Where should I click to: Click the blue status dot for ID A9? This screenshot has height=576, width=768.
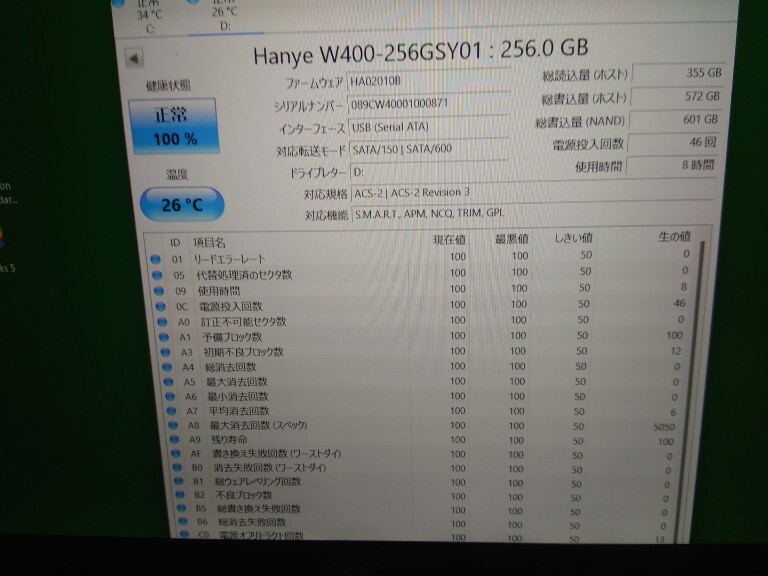174,439
